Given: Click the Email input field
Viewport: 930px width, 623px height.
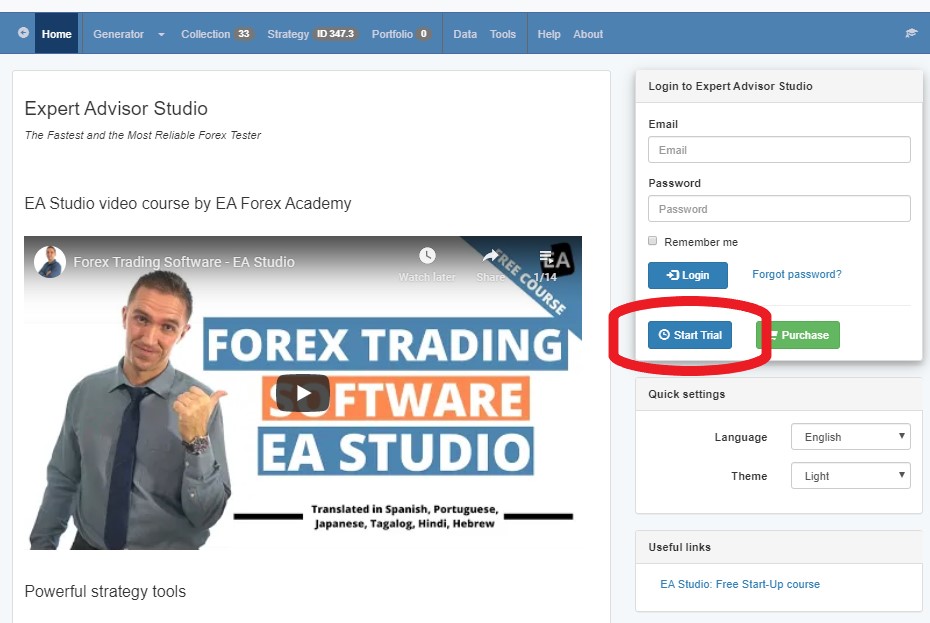Looking at the screenshot, I should coord(779,150).
